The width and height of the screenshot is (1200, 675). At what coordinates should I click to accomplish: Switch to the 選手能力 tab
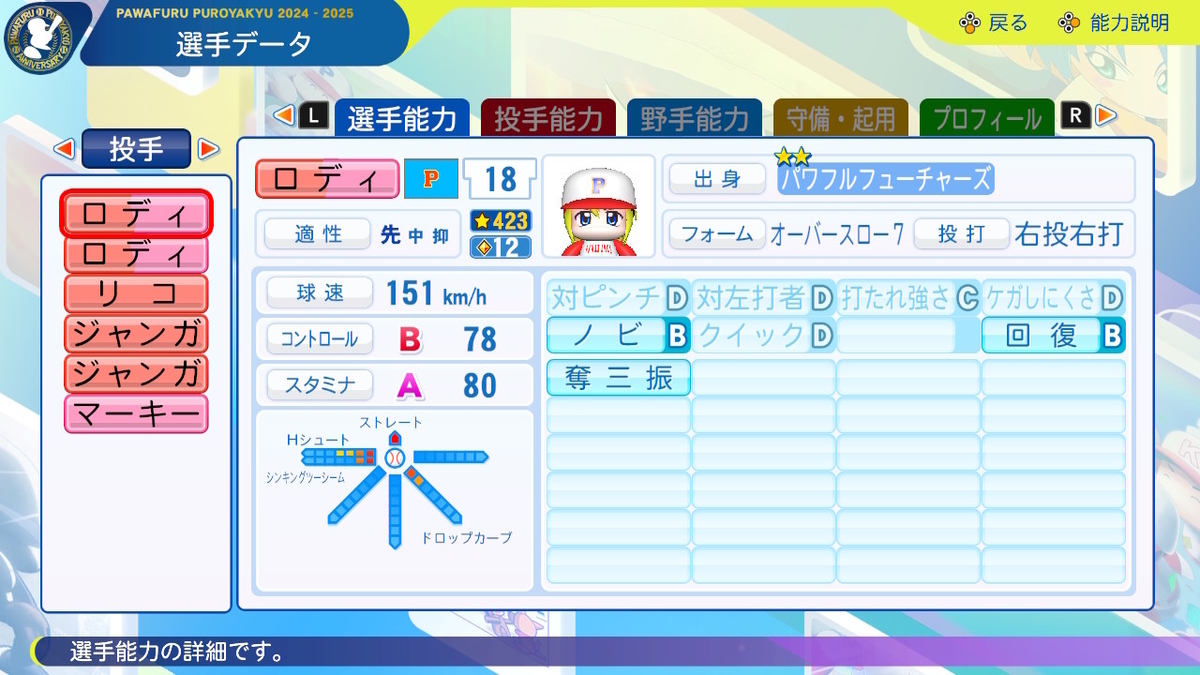coord(401,118)
